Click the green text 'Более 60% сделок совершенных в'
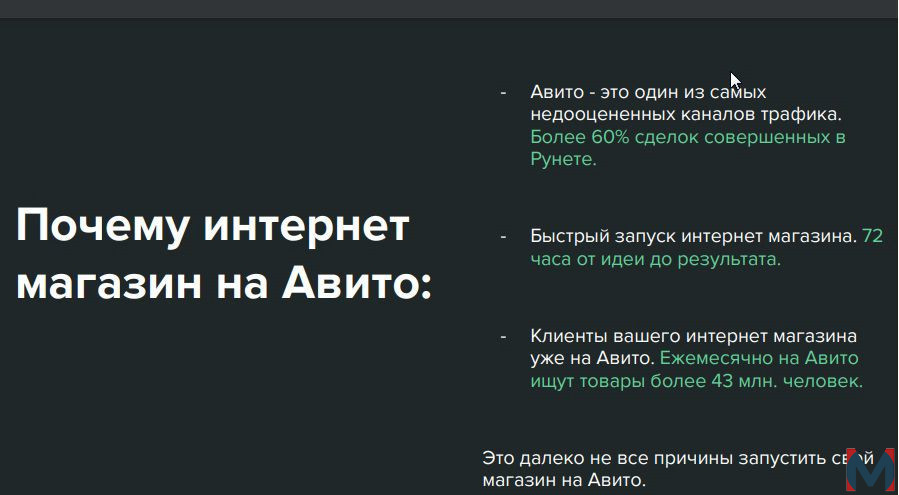This screenshot has width=899, height=495. click(x=687, y=137)
